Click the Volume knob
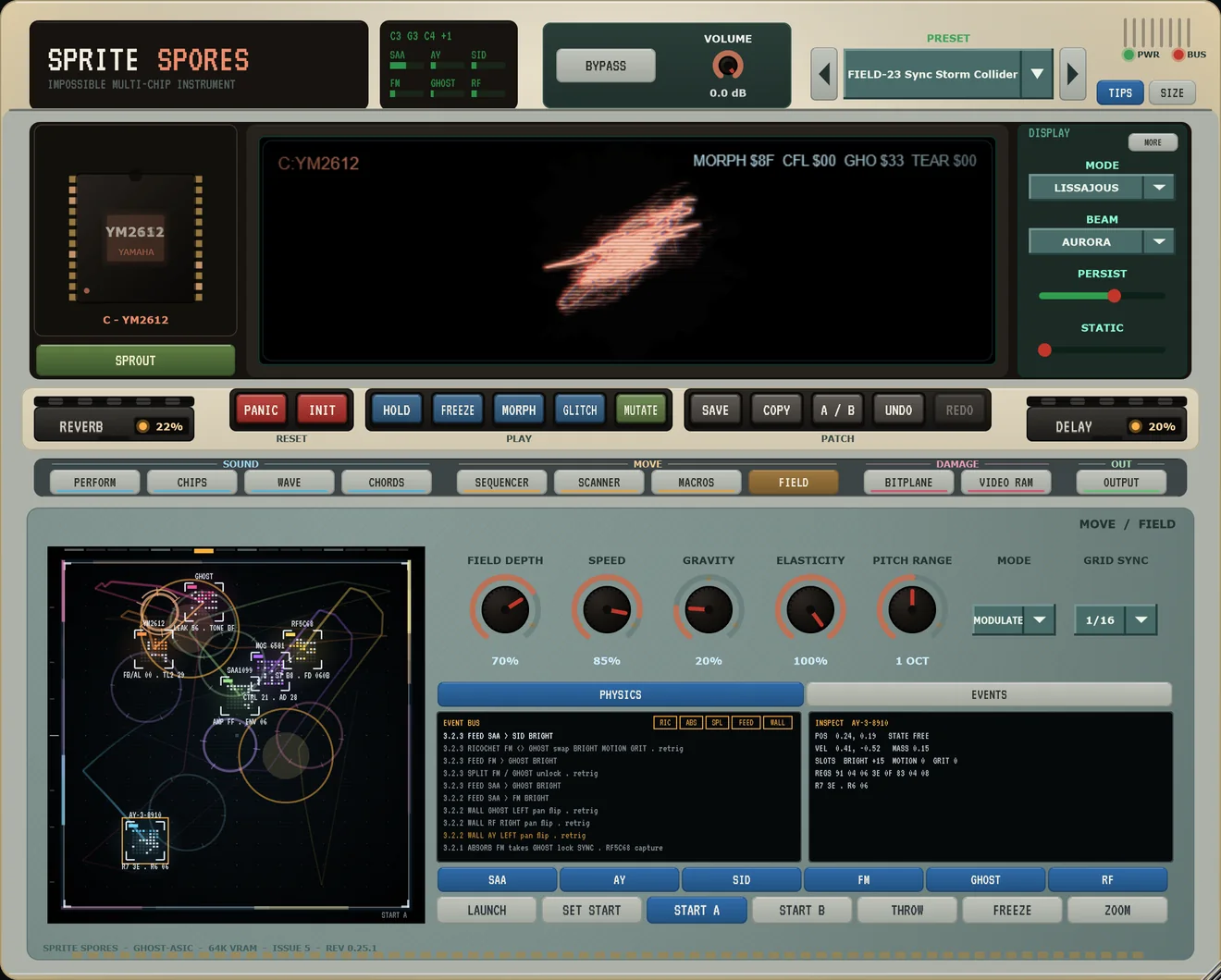Viewport: 1221px width, 980px height. coord(728,66)
